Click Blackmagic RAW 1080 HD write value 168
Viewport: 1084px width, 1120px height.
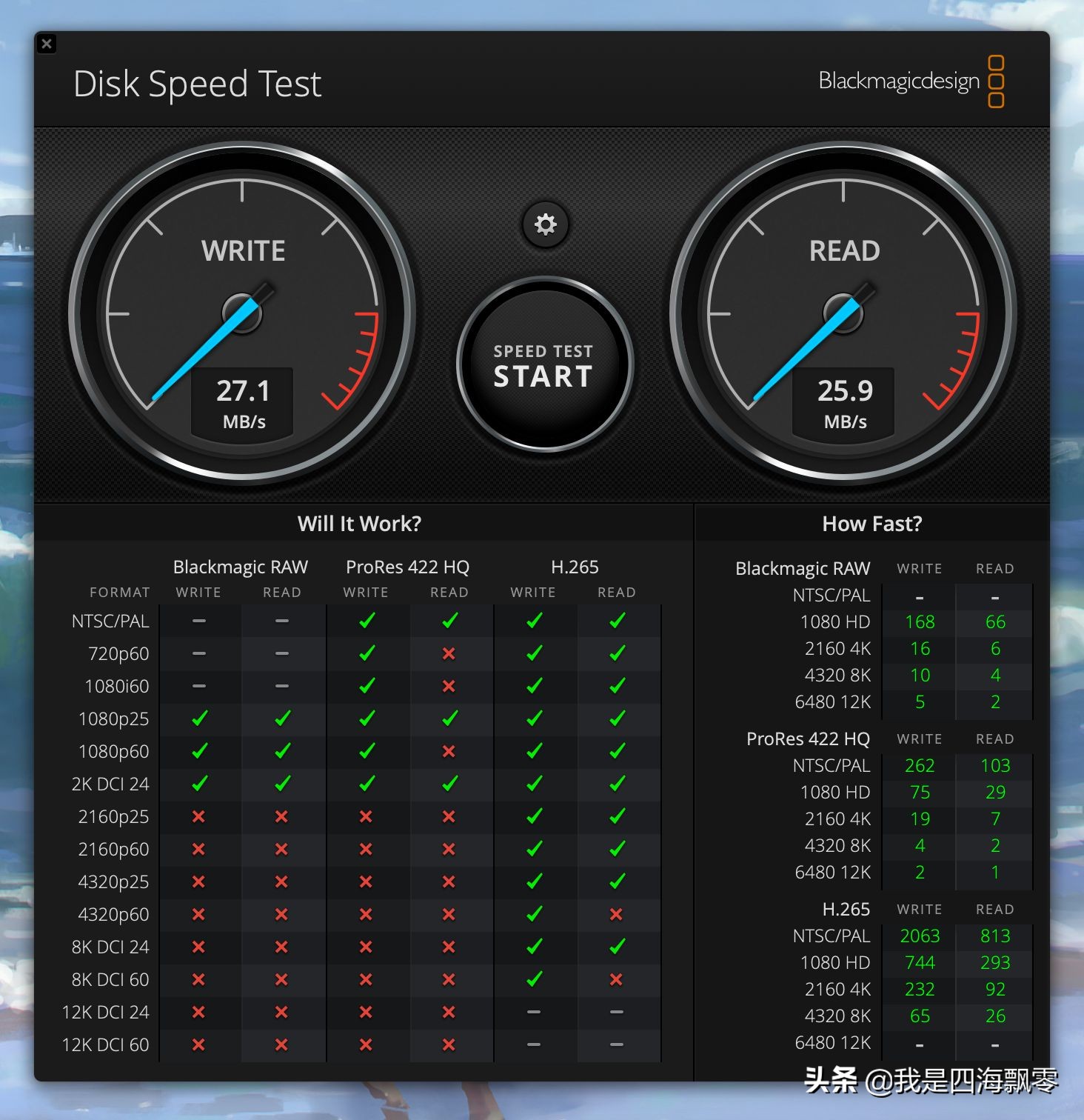pyautogui.click(x=920, y=622)
